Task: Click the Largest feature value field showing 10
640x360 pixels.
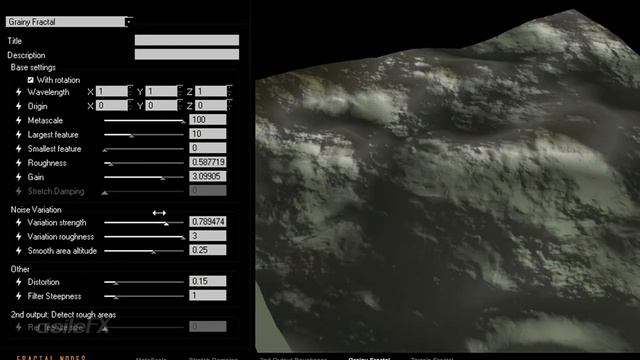Action: point(208,134)
